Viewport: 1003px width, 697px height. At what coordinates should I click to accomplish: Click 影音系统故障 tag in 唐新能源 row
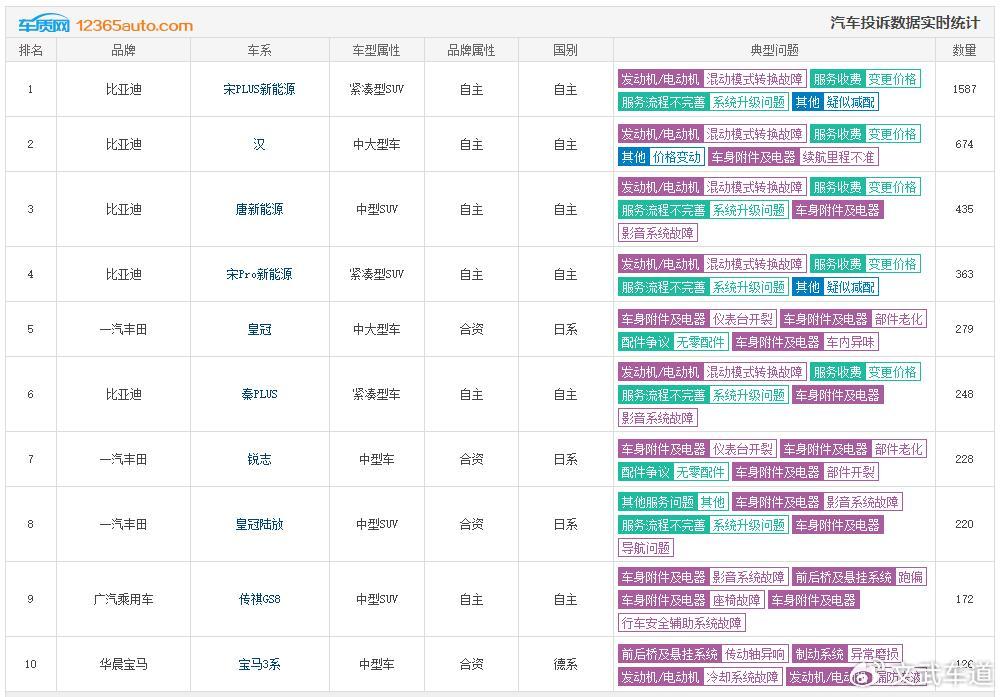click(x=658, y=233)
